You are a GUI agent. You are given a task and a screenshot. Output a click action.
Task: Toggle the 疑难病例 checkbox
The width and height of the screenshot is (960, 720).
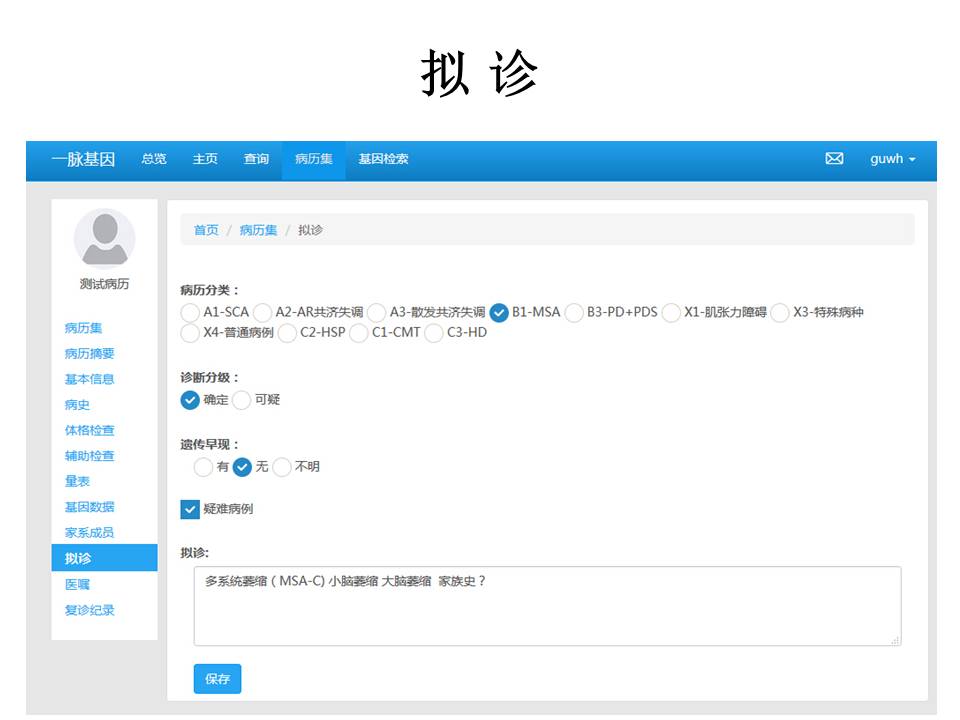click(190, 509)
